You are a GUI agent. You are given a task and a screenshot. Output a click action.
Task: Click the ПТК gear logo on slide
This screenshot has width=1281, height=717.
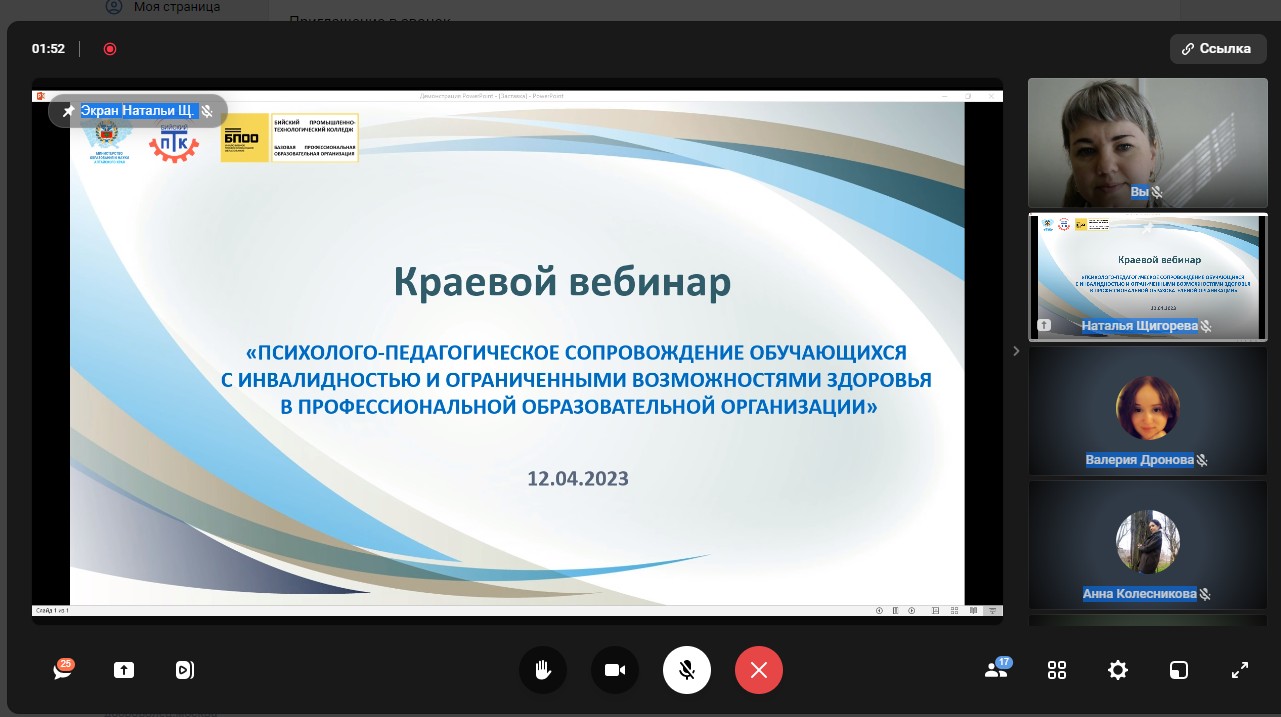174,142
